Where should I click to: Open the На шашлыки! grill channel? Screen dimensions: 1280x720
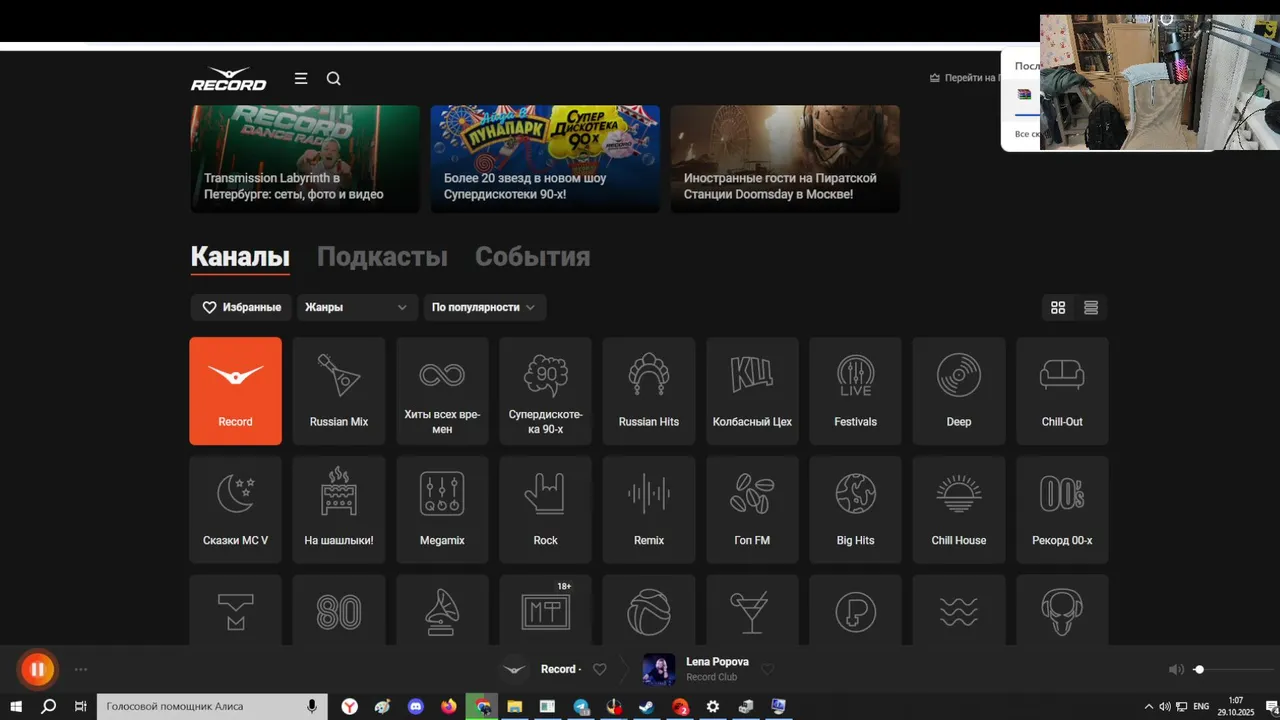click(x=339, y=510)
